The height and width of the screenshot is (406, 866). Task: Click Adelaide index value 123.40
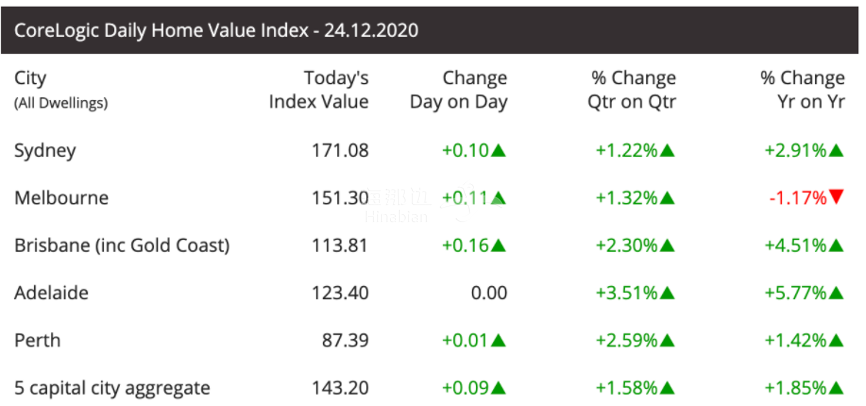coord(340,293)
